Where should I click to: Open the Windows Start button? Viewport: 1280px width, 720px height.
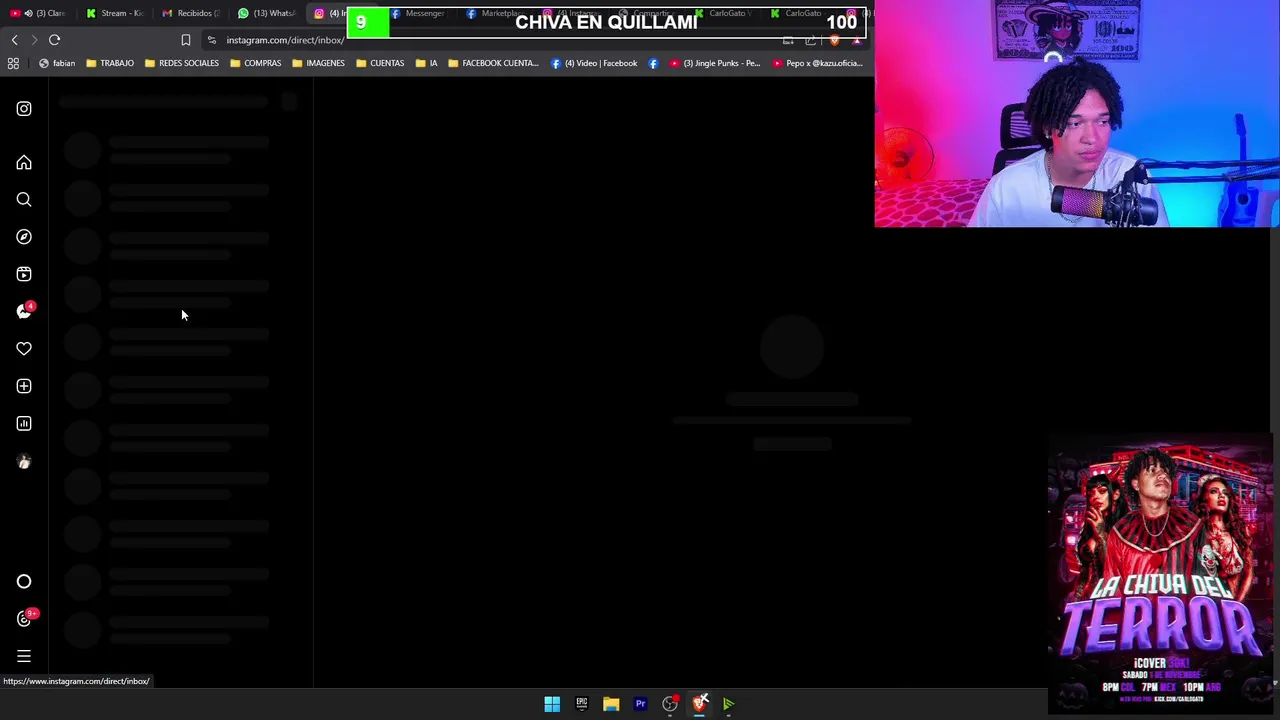(552, 704)
